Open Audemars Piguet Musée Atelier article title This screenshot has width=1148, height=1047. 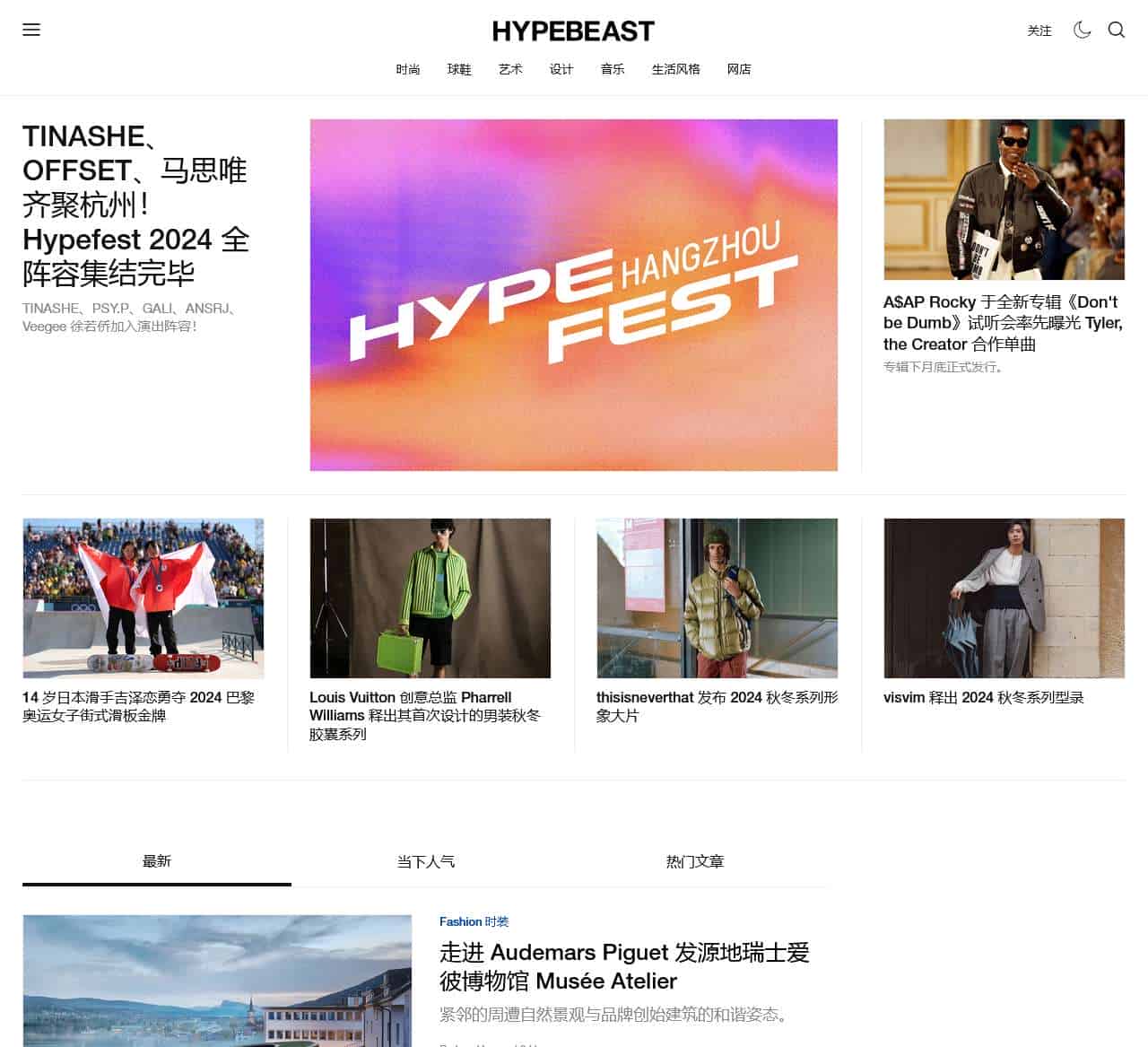tap(624, 966)
